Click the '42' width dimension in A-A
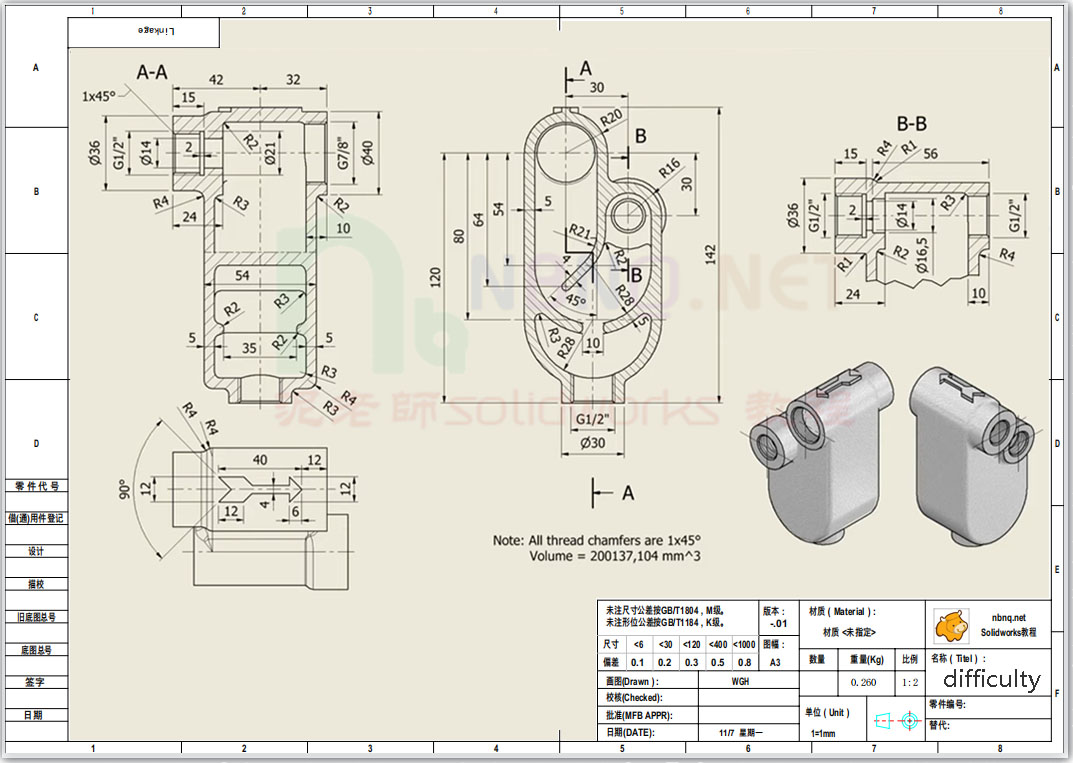The height and width of the screenshot is (763, 1073). (216, 79)
